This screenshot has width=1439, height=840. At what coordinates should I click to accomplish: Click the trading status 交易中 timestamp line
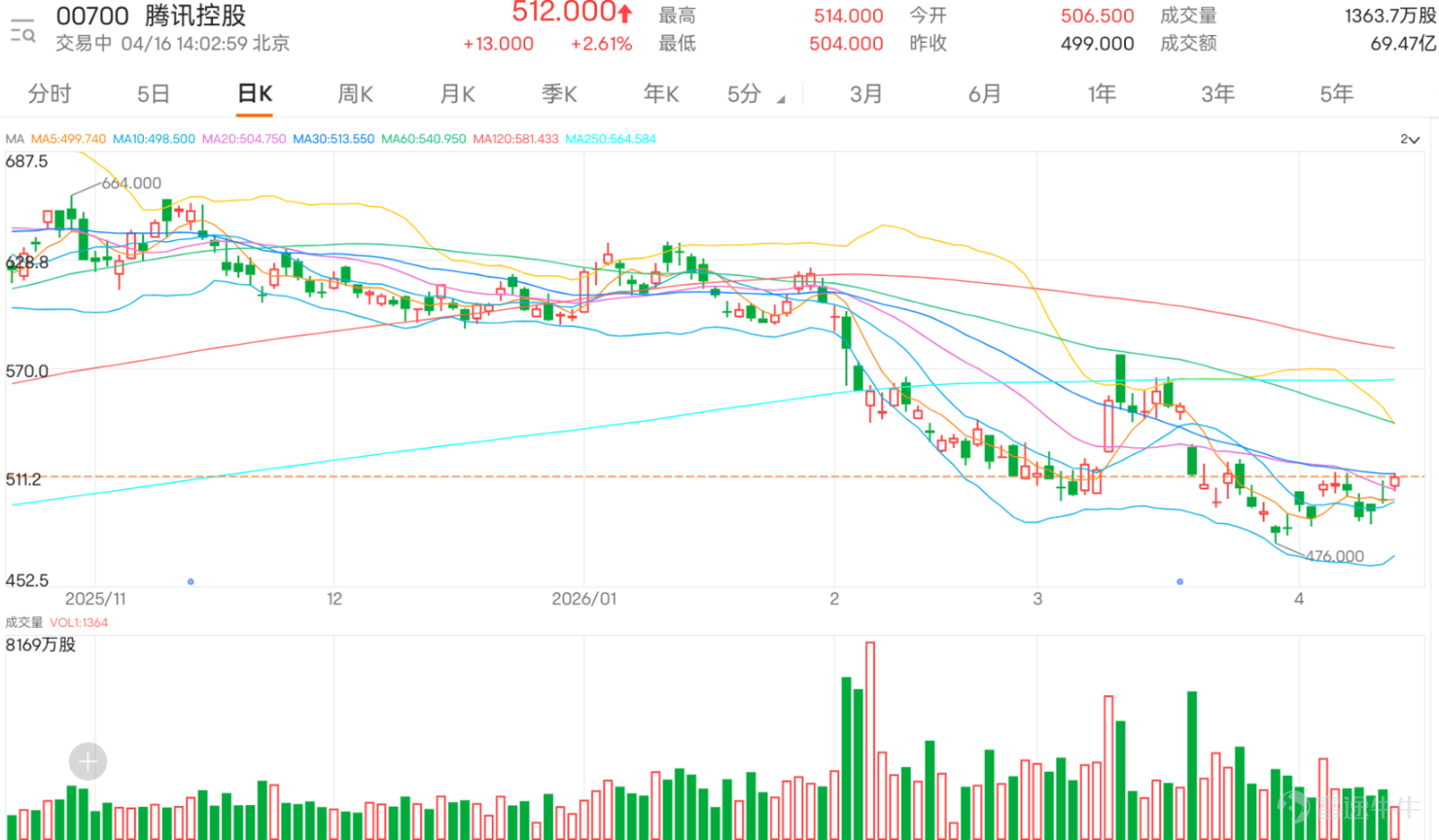click(173, 44)
